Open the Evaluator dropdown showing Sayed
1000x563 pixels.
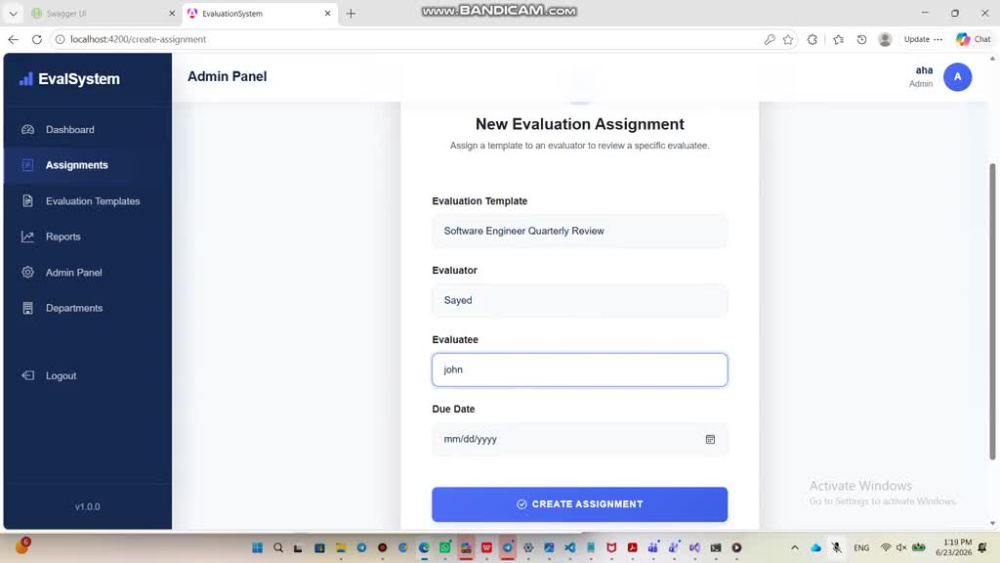click(x=579, y=300)
